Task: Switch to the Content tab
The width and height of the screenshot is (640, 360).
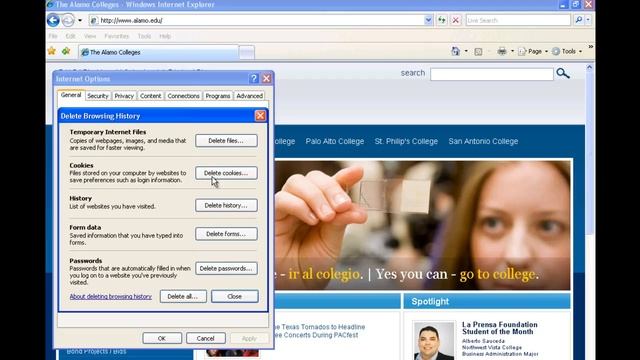Action: (x=151, y=96)
